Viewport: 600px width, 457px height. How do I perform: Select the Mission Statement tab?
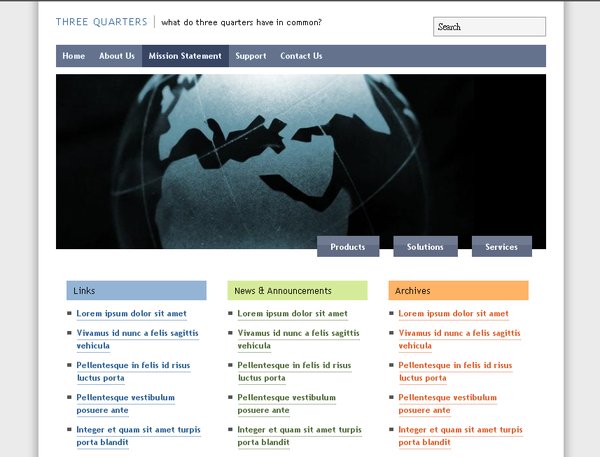pos(185,56)
